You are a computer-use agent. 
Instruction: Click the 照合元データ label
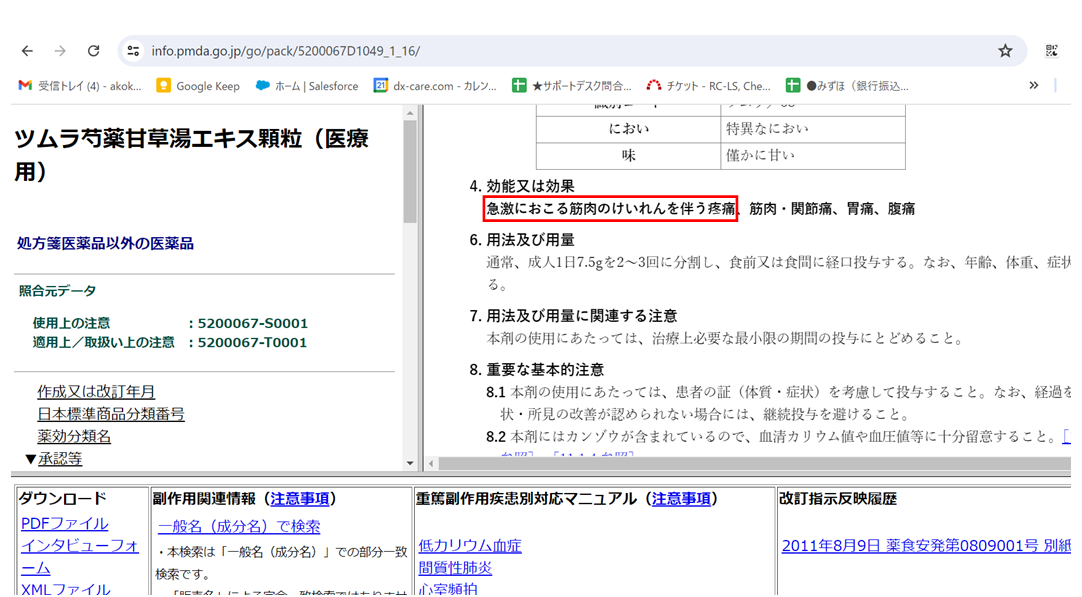pos(57,291)
